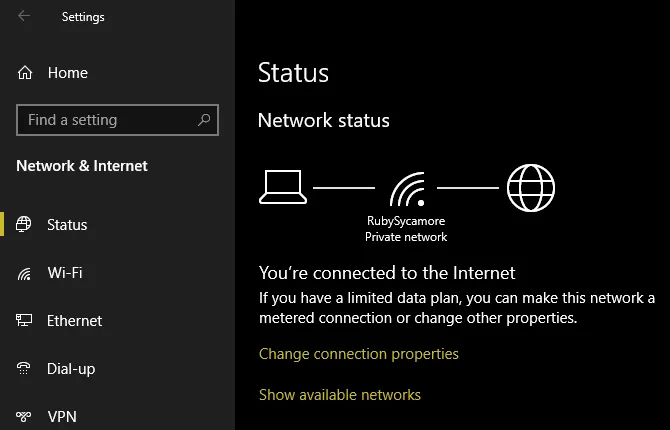Select Dial-up in the sidebar
This screenshot has height=430, width=670.
(71, 369)
